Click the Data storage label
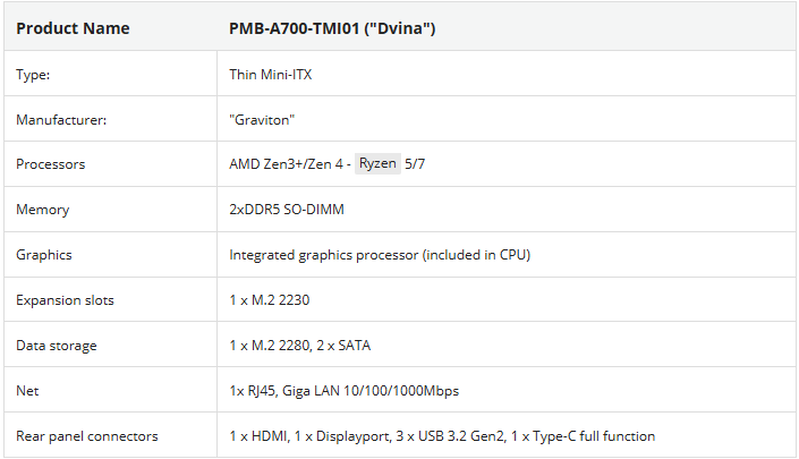Viewport: 799px width, 459px height. [x=57, y=345]
